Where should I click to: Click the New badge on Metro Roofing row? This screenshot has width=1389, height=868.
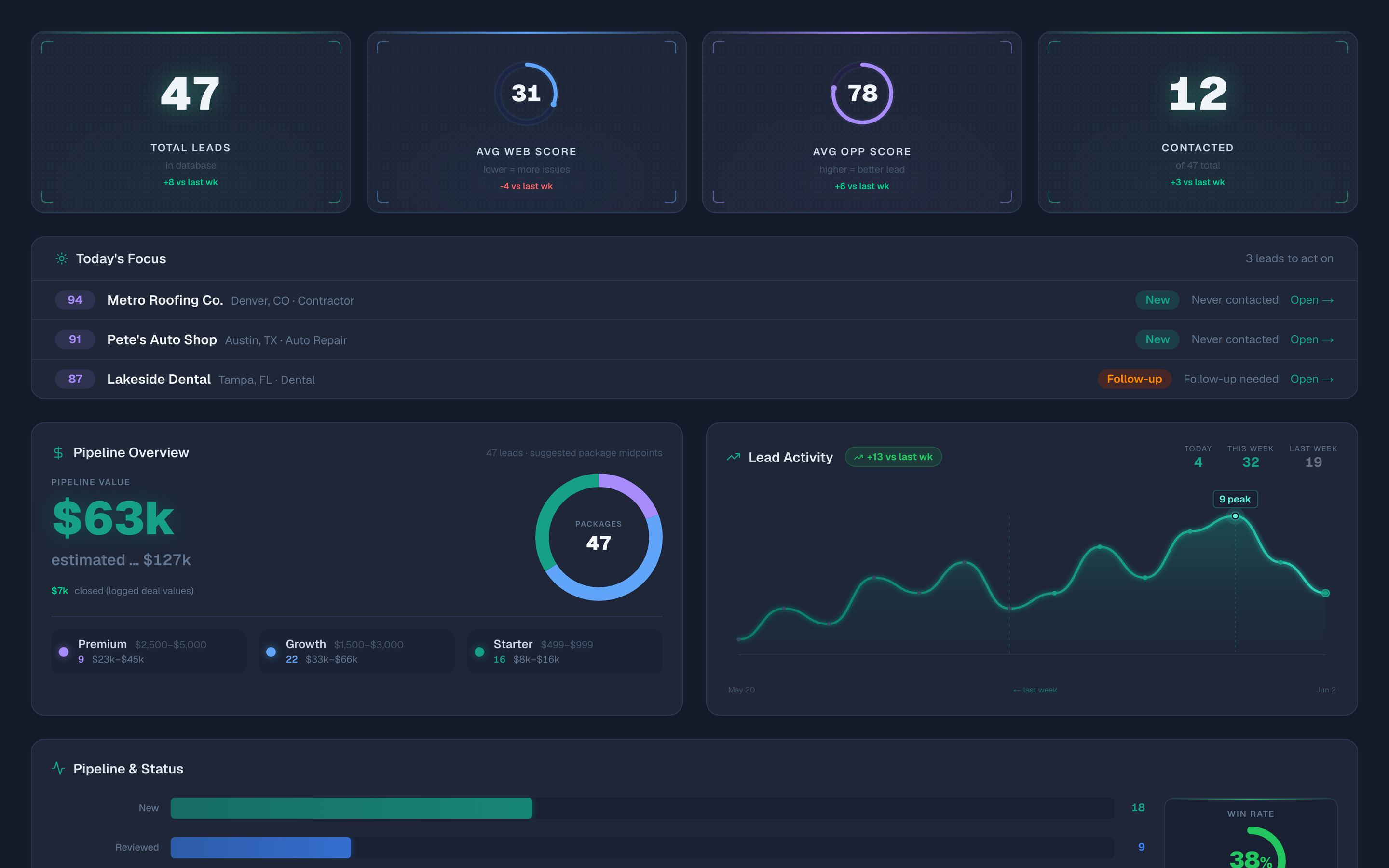point(1157,300)
